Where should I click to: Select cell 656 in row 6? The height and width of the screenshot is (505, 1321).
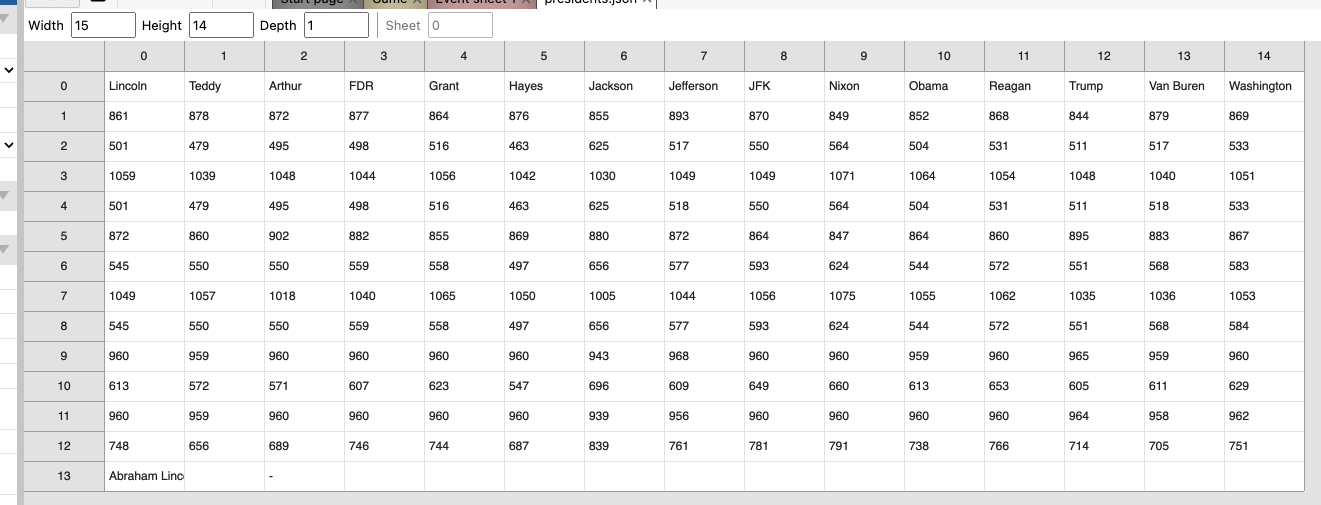(x=624, y=266)
